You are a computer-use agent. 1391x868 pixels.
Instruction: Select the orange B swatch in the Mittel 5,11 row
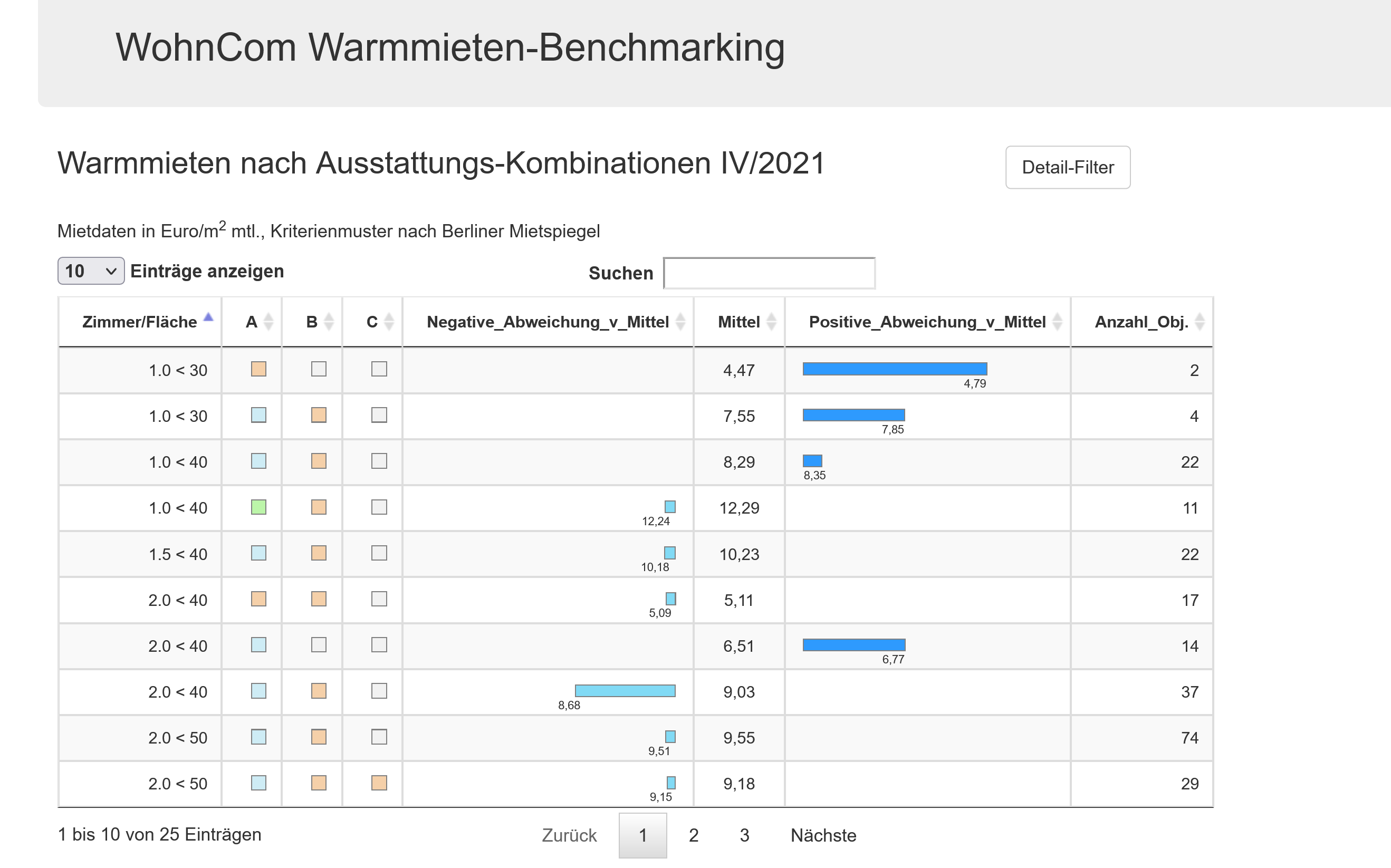click(x=319, y=599)
